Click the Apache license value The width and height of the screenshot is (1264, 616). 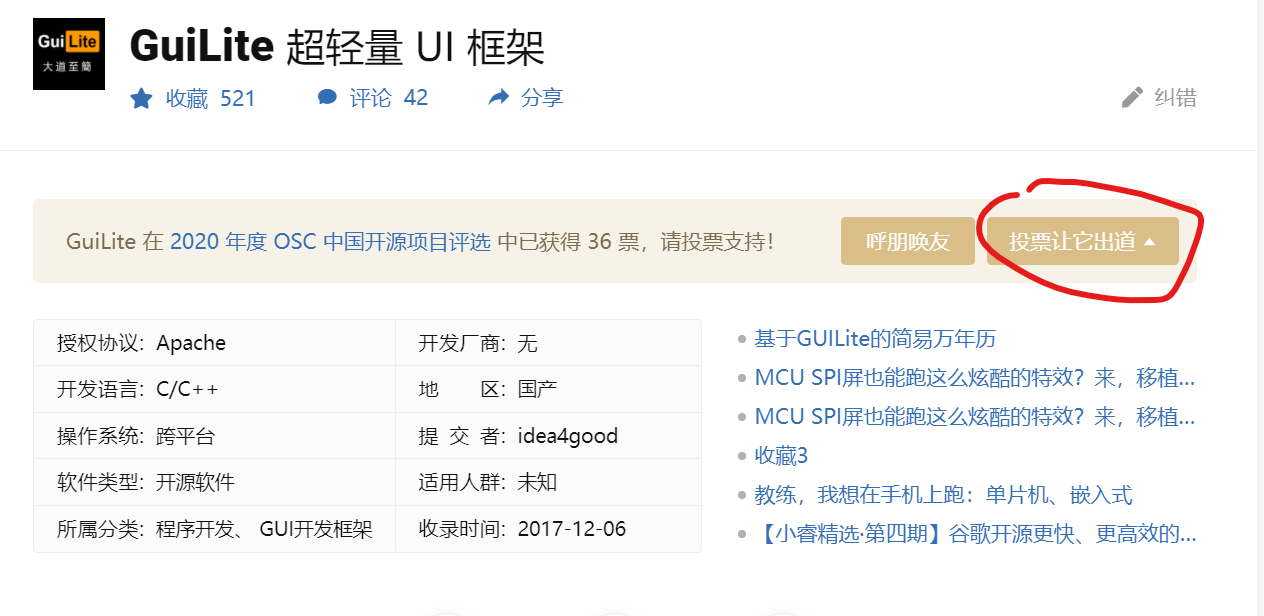tap(191, 343)
